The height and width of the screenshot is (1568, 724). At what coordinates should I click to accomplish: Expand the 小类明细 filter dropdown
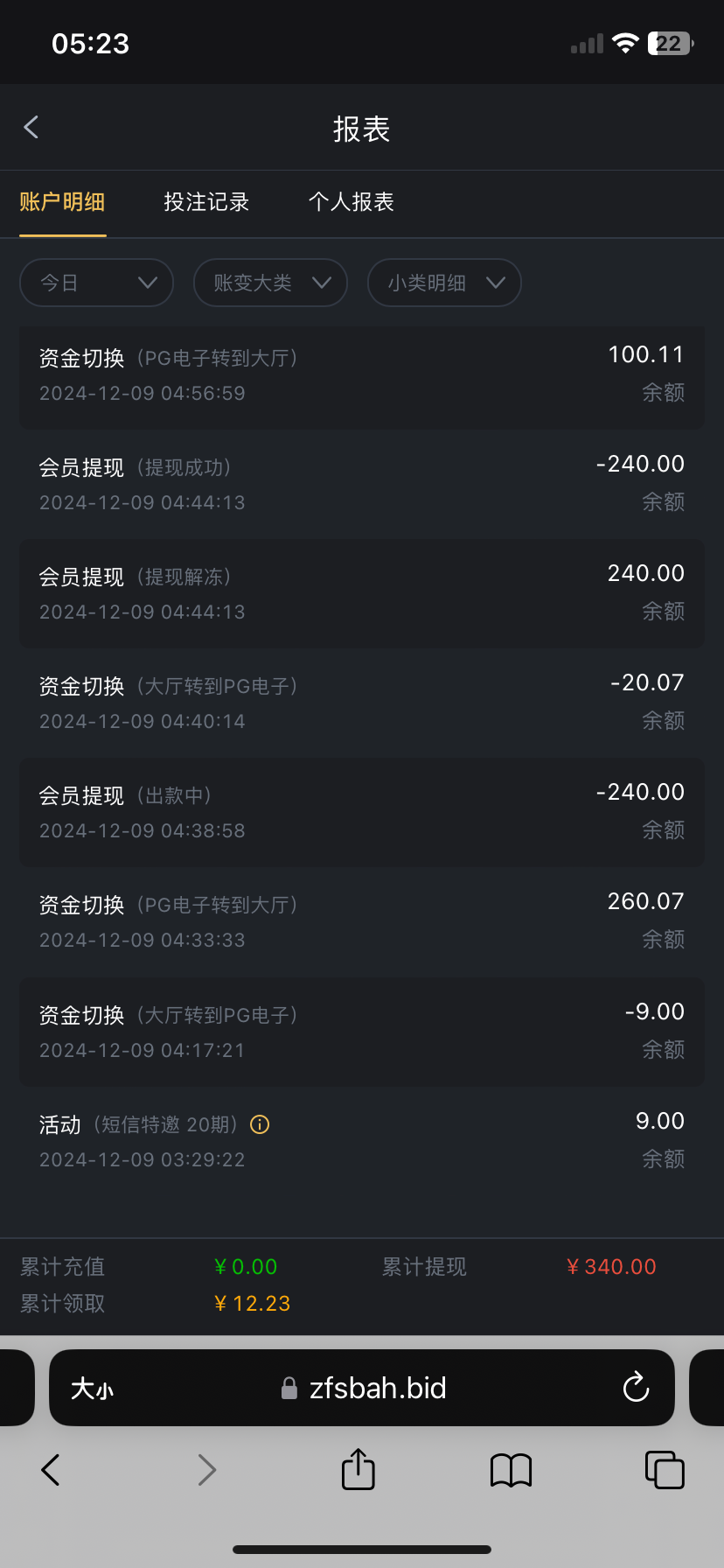coord(444,283)
